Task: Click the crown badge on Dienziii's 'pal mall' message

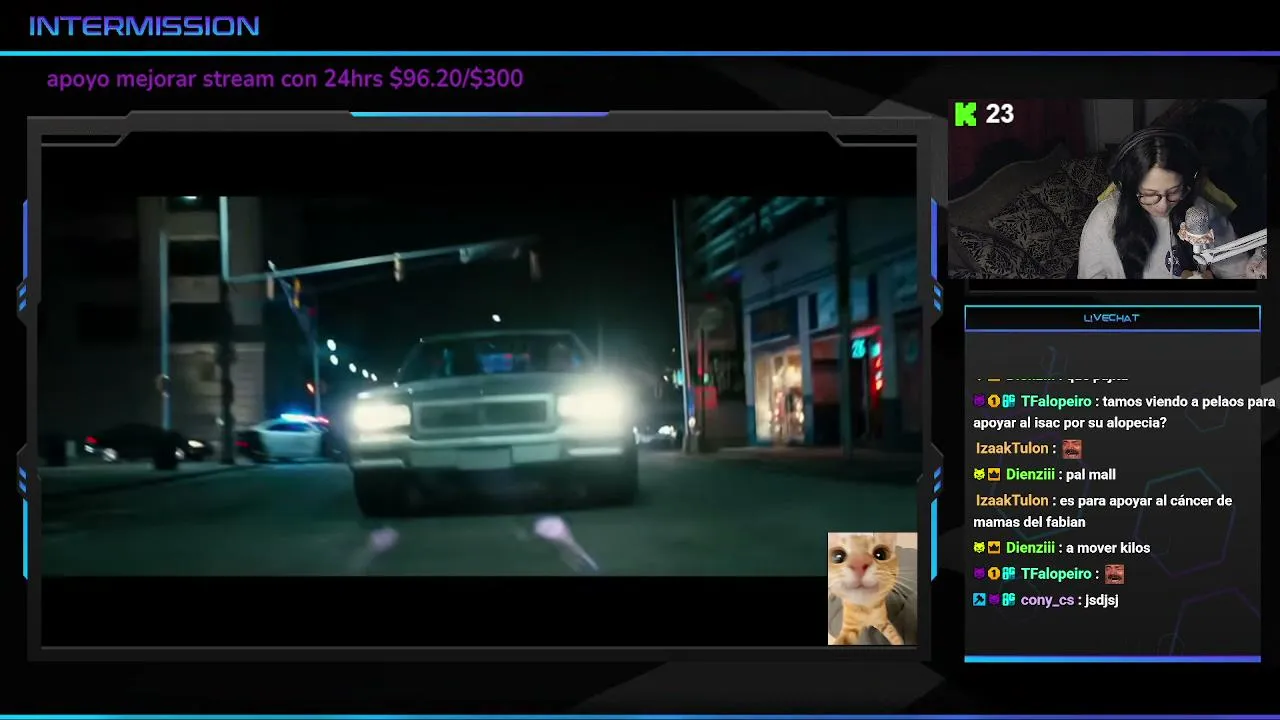Action: point(994,475)
